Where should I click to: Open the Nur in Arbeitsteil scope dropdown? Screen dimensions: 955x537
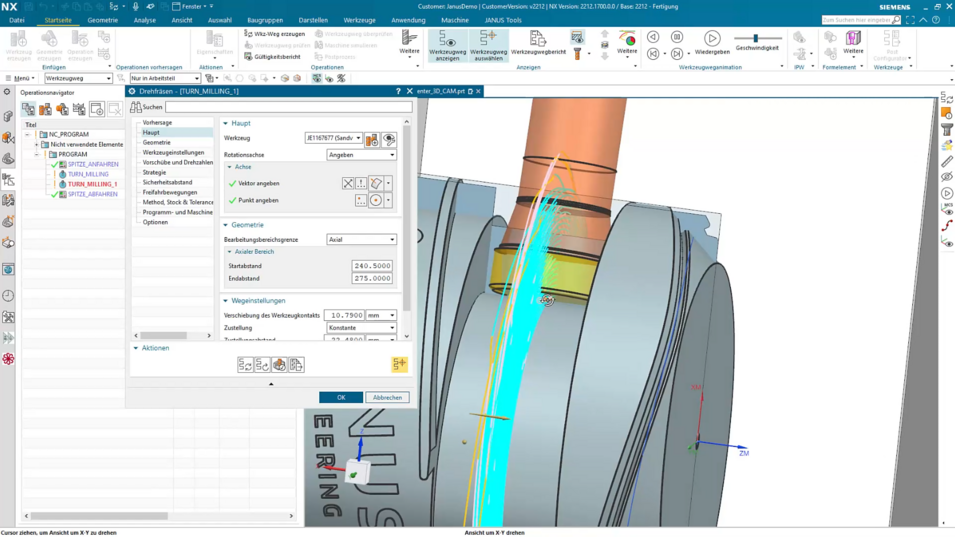[x=165, y=79]
